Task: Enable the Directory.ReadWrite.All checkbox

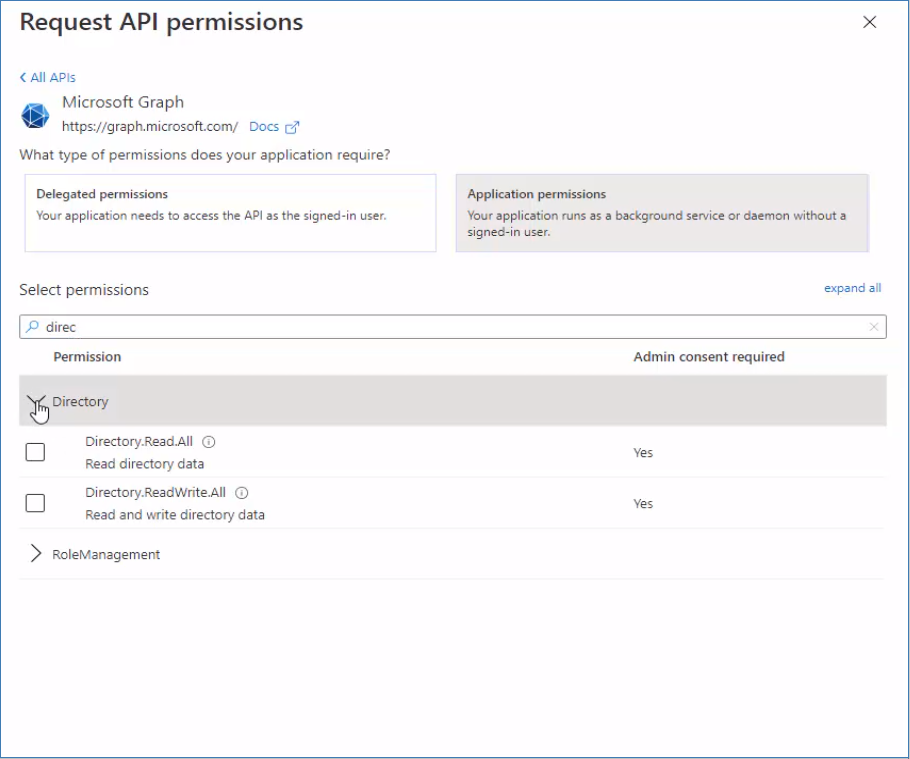Action: tap(35, 503)
